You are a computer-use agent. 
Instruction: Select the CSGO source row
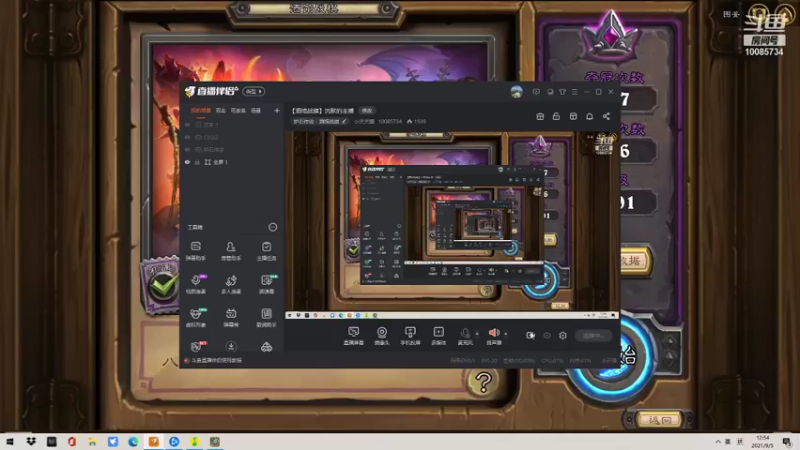[x=232, y=137]
